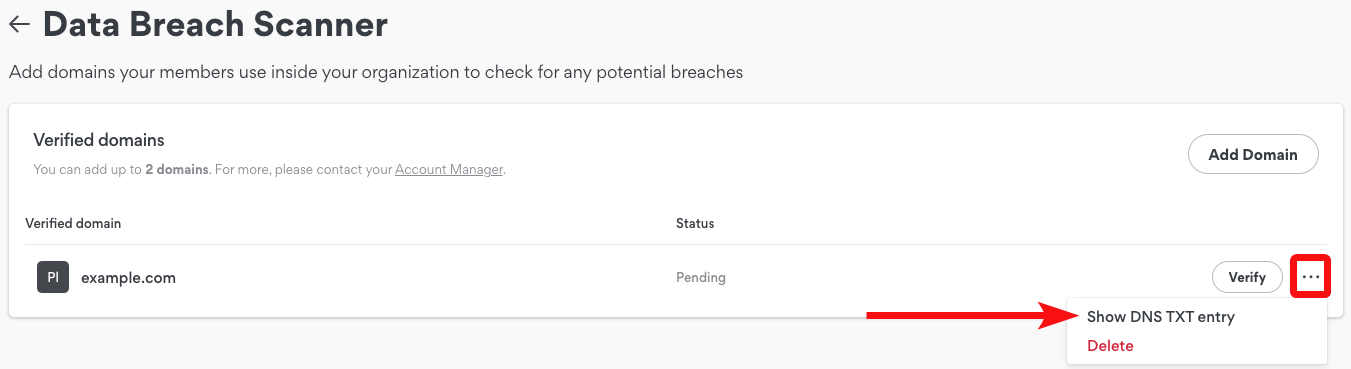This screenshot has width=1351, height=369.
Task: Click the PI avatar badge beside example.com
Action: [x=53, y=277]
